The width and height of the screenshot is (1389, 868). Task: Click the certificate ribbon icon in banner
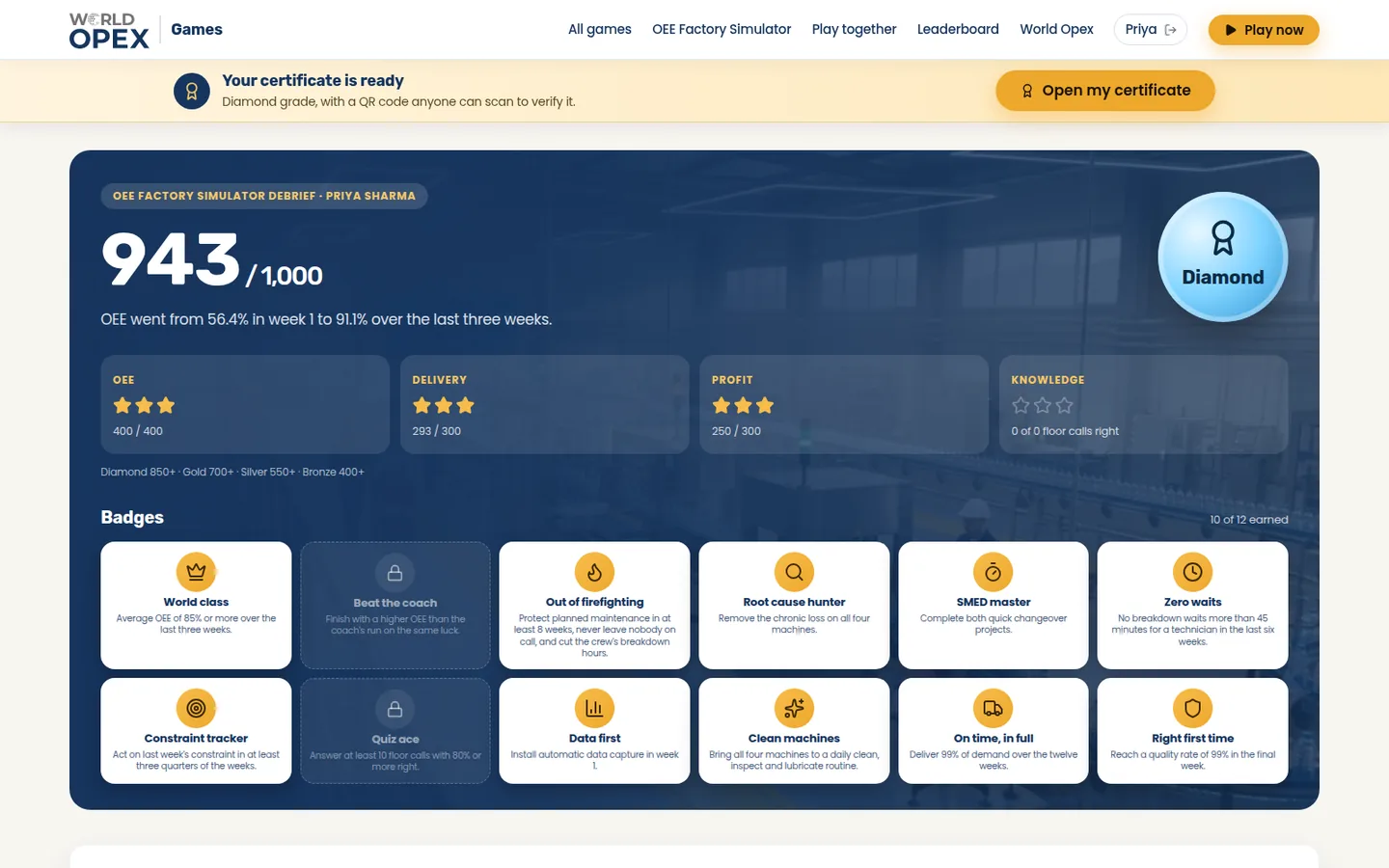pos(192,92)
